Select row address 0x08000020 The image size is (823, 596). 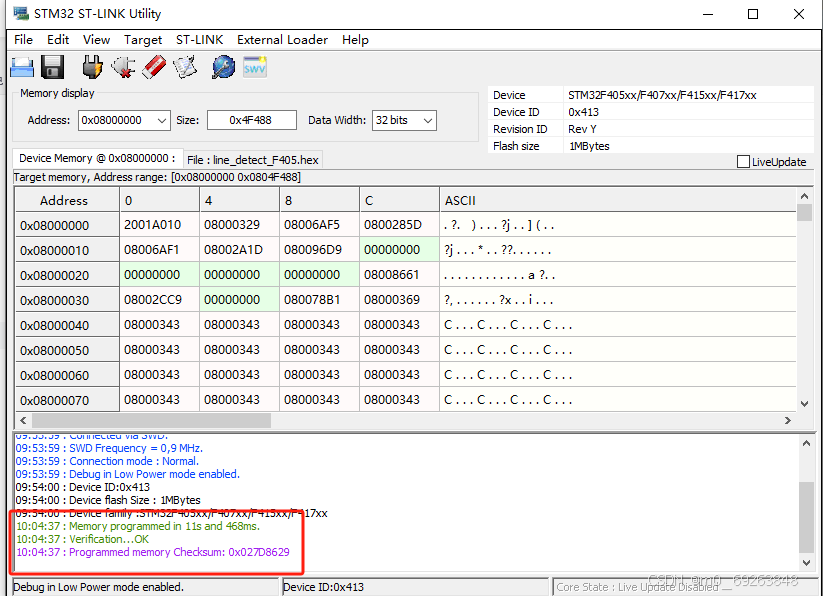pos(67,275)
